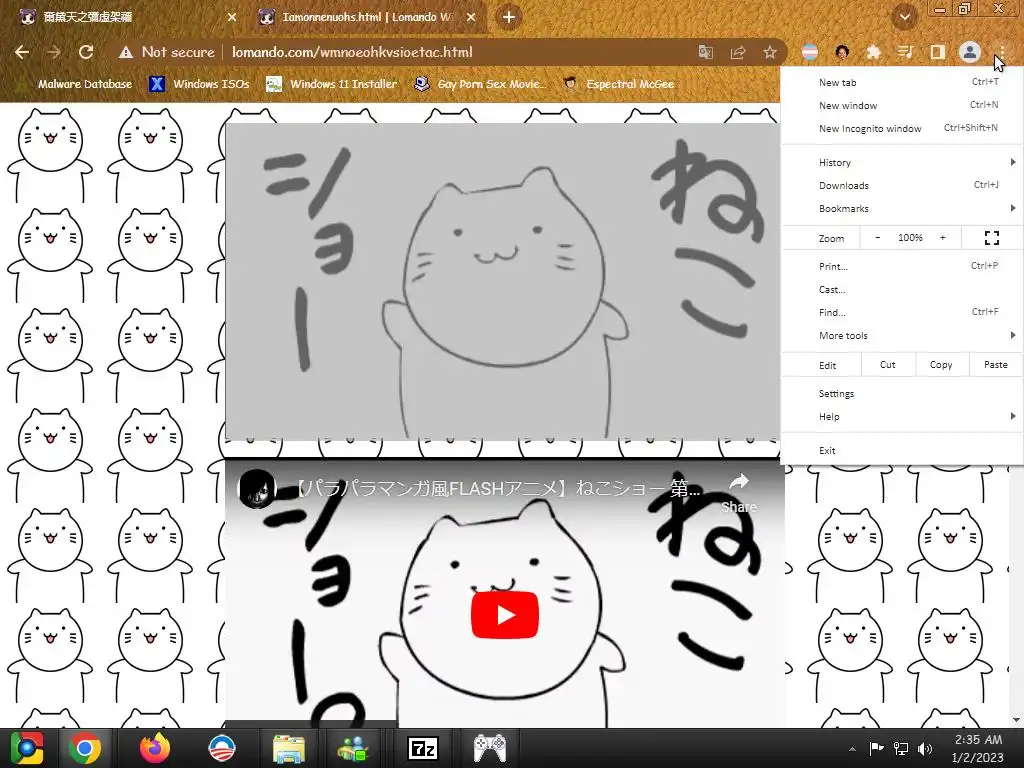Click the face avatar extension icon
This screenshot has height=768, width=1024.
(842, 52)
